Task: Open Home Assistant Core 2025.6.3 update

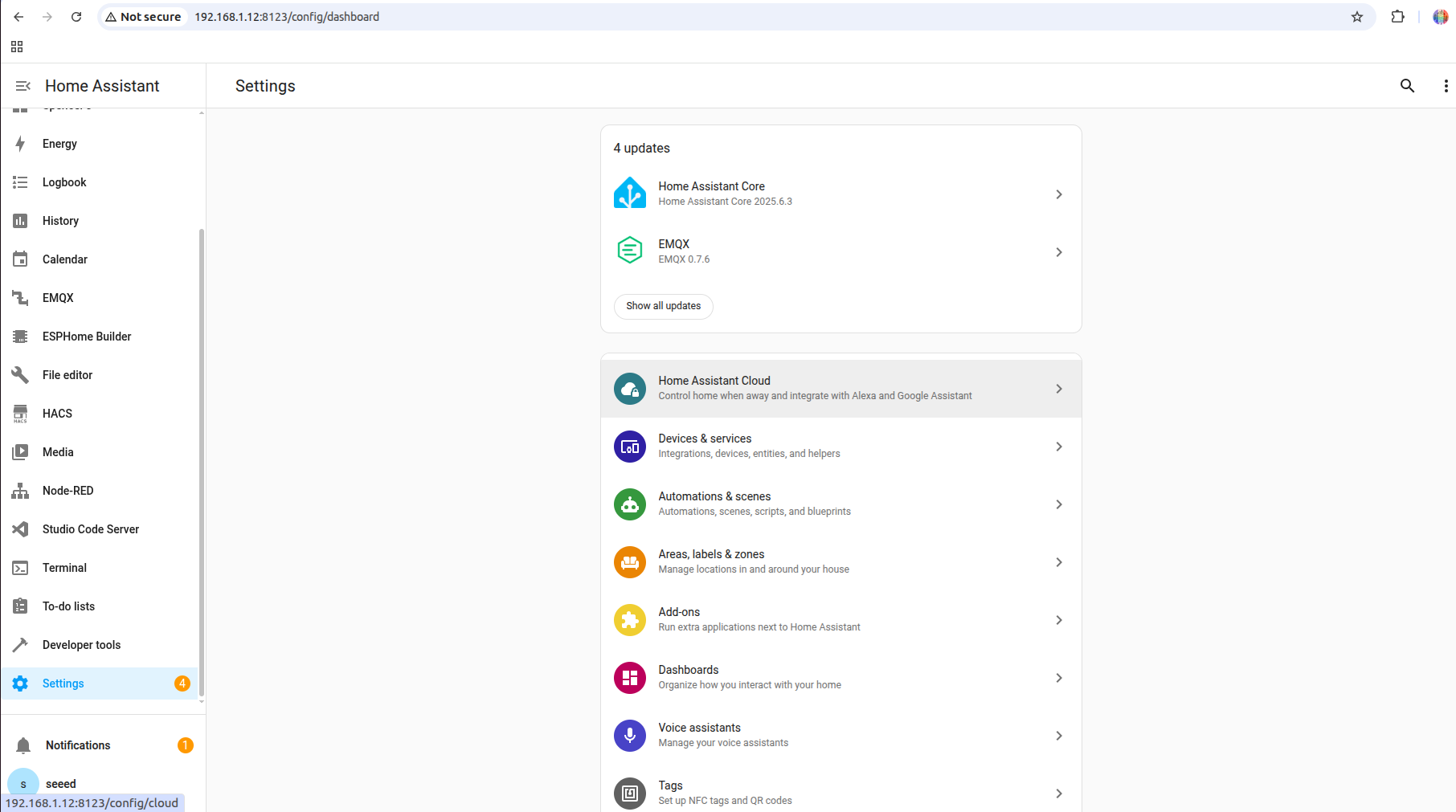Action: click(840, 194)
